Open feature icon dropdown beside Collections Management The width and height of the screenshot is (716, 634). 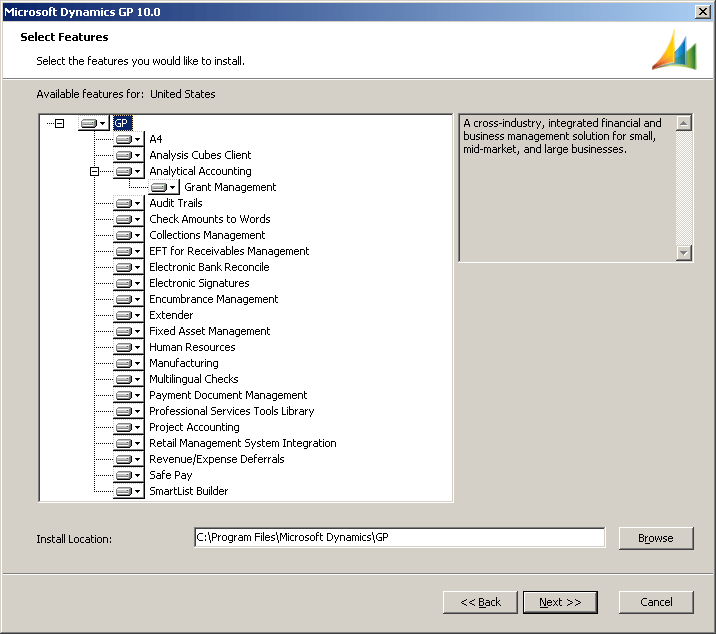[129, 235]
